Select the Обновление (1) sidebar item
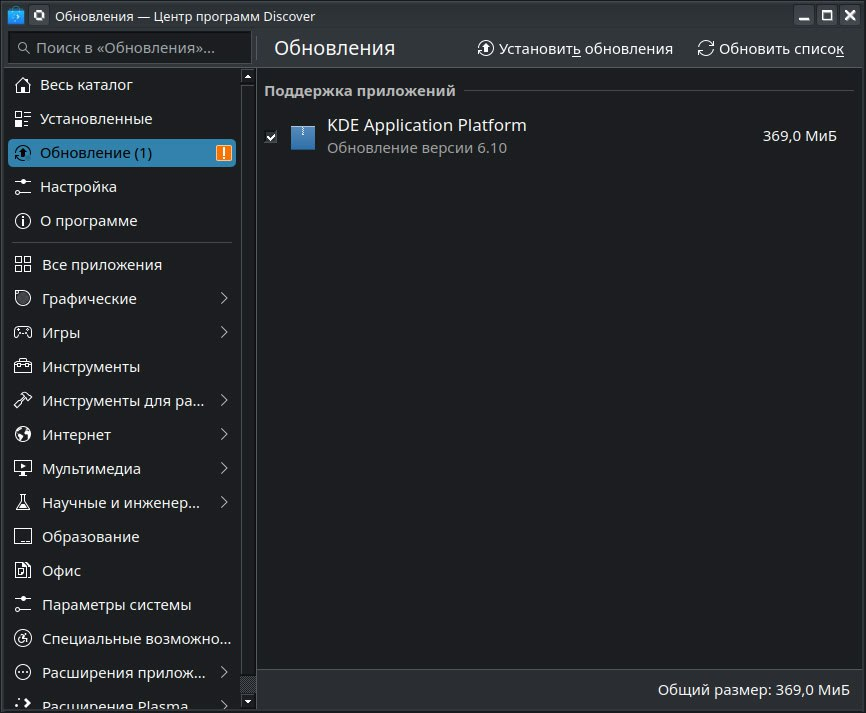Screen dimensions: 866x713 click(122, 153)
